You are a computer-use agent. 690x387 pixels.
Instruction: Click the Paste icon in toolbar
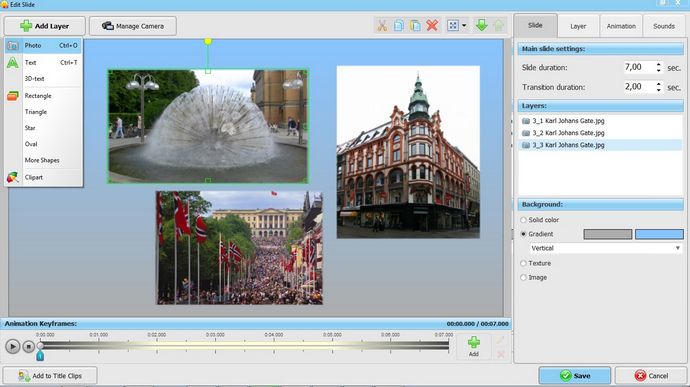[415, 26]
